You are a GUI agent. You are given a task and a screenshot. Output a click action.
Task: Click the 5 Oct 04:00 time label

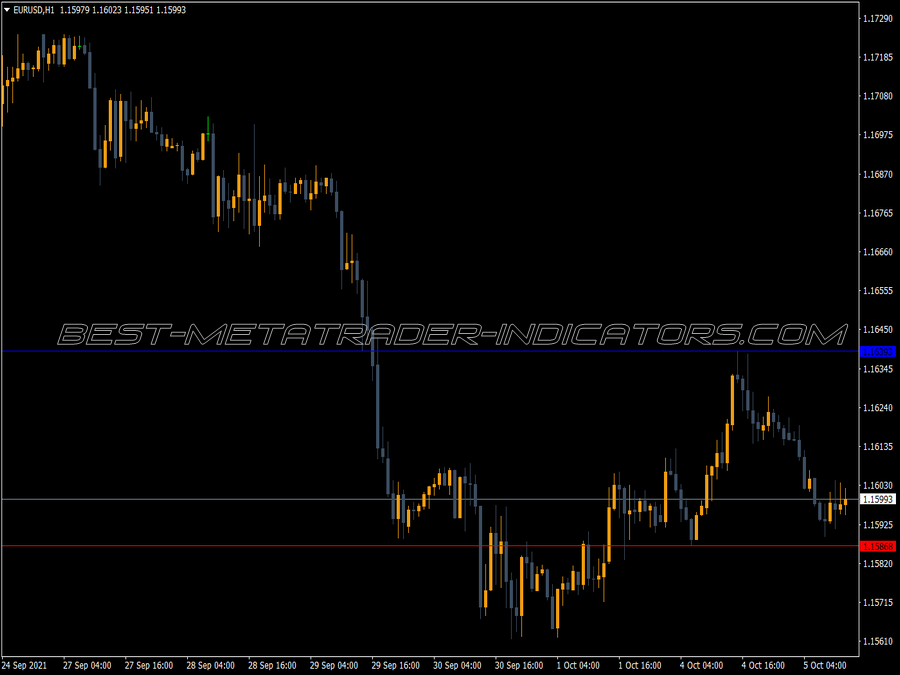[825, 665]
